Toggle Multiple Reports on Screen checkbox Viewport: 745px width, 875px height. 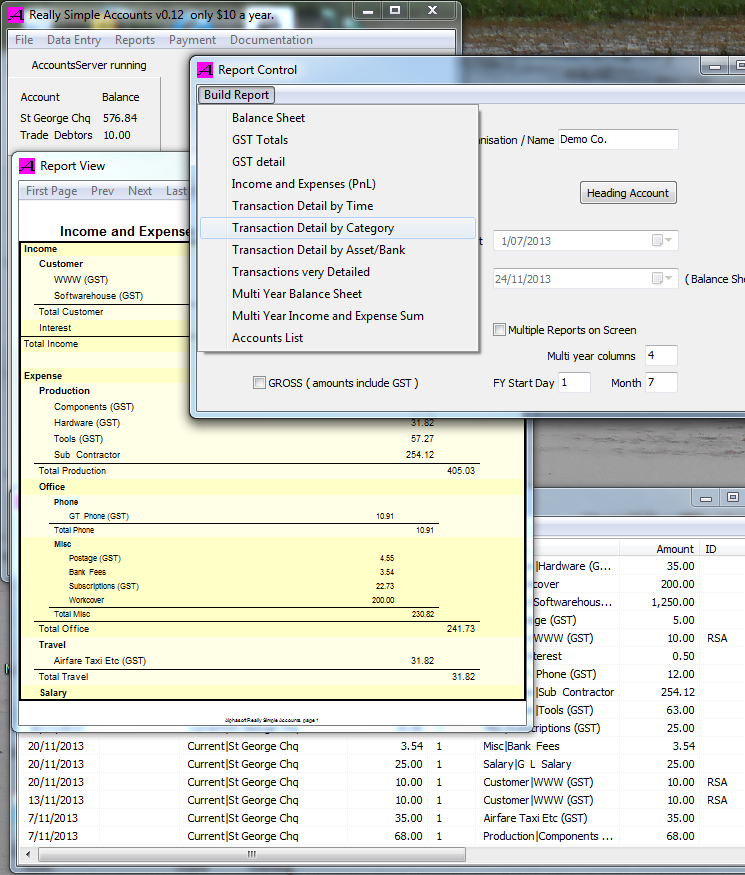tap(500, 330)
